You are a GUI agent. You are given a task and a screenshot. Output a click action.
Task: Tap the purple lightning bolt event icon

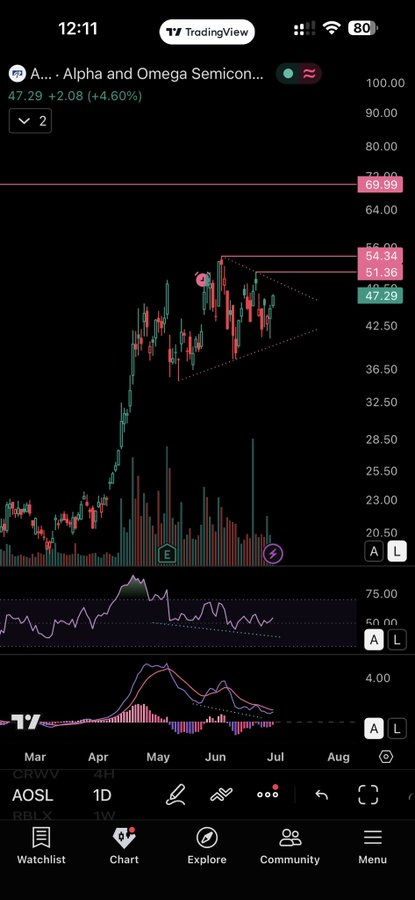point(273,554)
